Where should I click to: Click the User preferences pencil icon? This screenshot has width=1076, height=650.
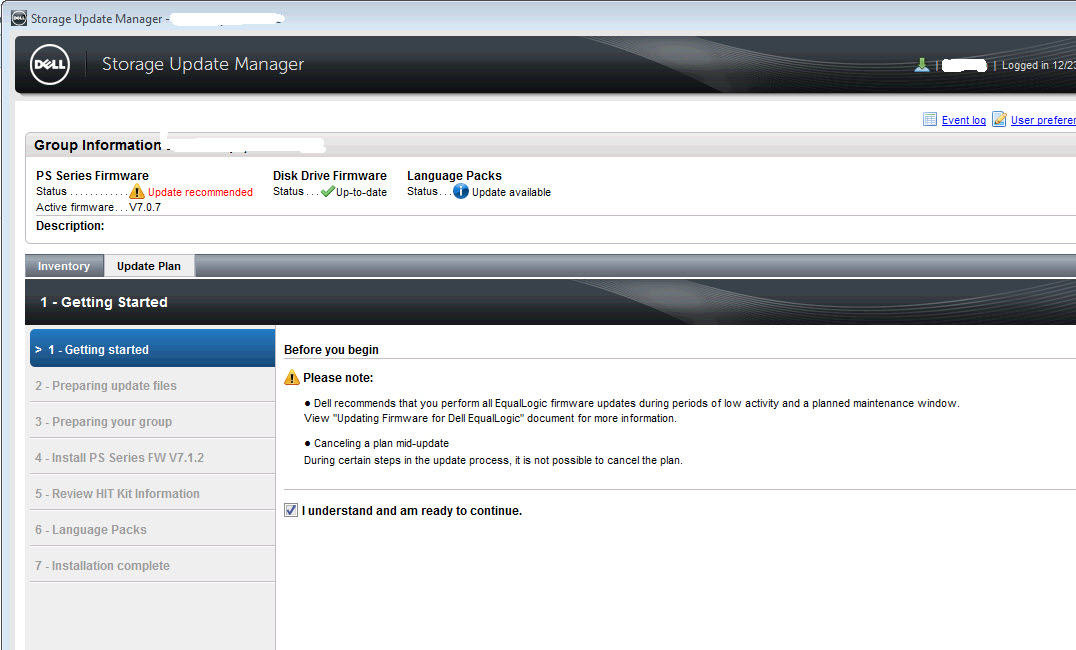999,119
